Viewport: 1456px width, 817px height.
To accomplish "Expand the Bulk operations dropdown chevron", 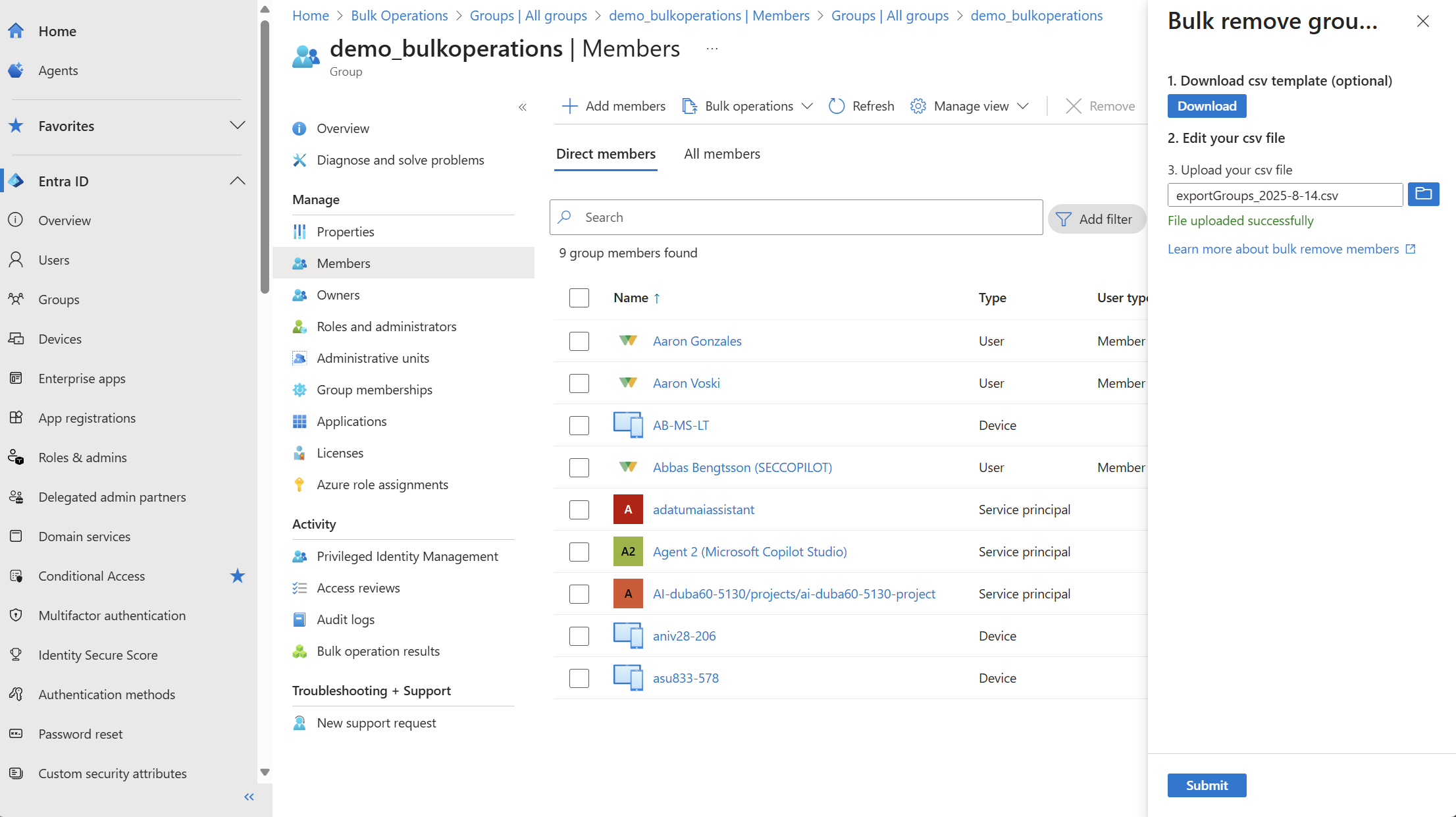I will click(808, 105).
